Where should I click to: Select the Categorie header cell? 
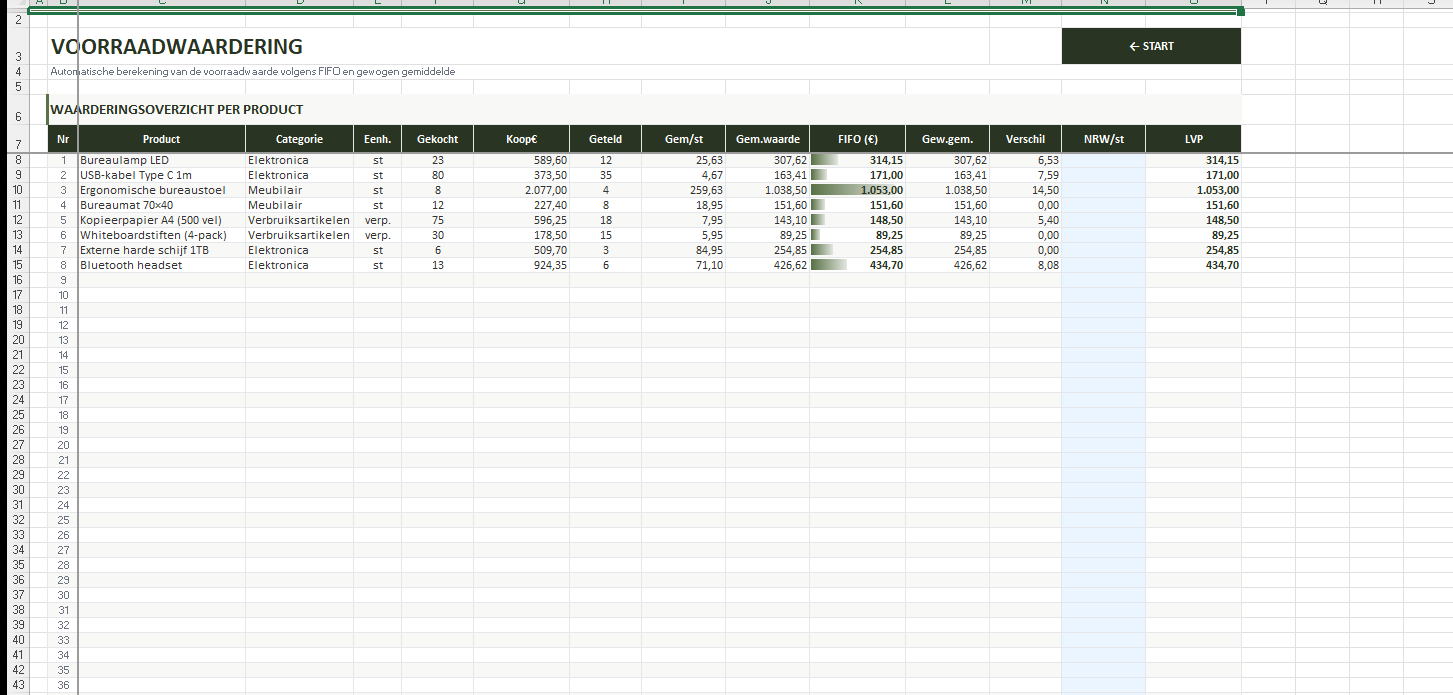click(x=299, y=139)
